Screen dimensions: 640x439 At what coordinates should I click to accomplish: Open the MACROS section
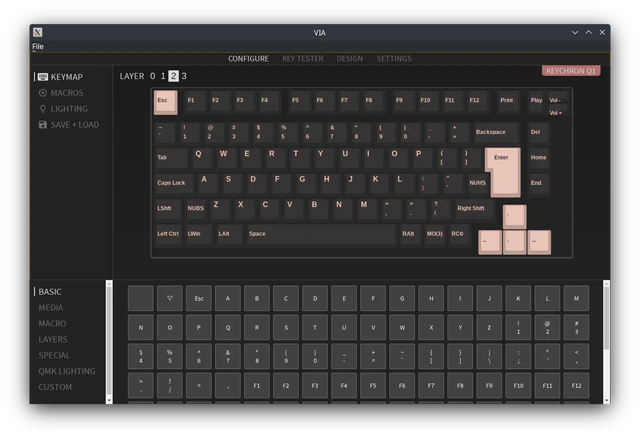tap(61, 93)
